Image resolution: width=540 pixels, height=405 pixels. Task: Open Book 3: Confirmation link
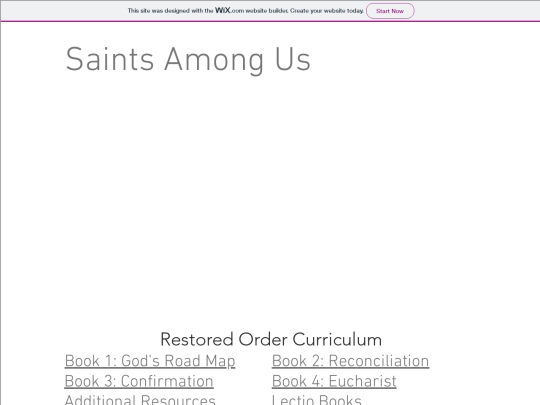click(x=139, y=381)
